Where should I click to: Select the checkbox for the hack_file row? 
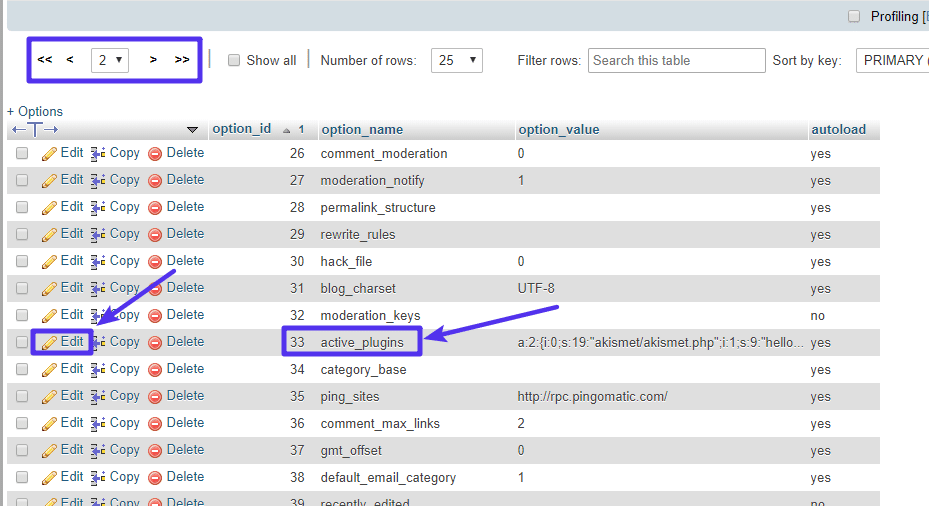22,262
